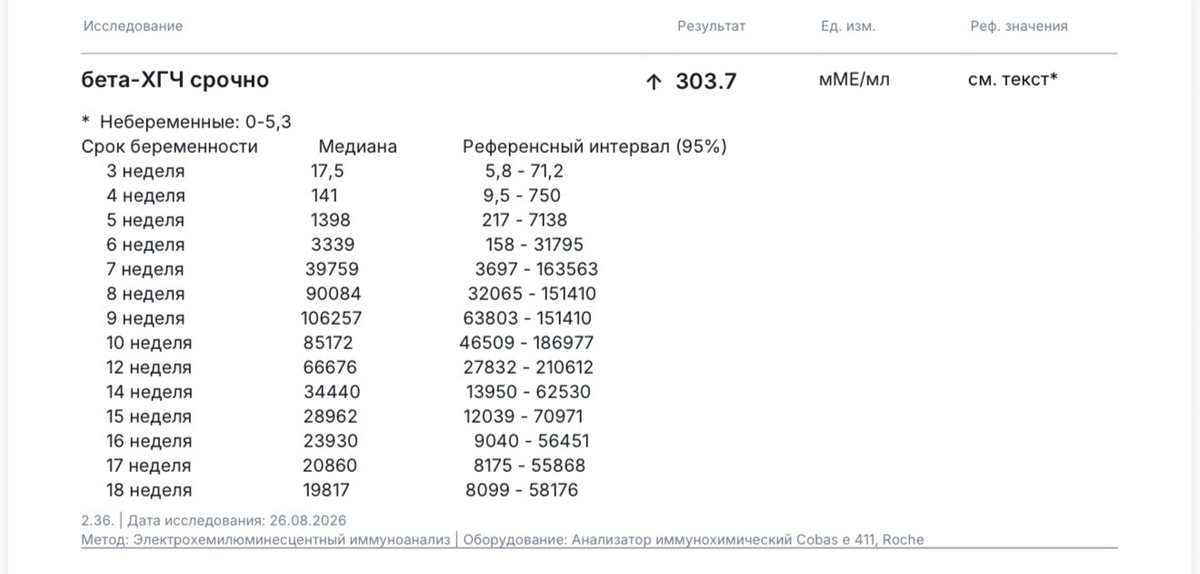Click the Медиана table heading
The width and height of the screenshot is (1200, 574).
(x=357, y=147)
